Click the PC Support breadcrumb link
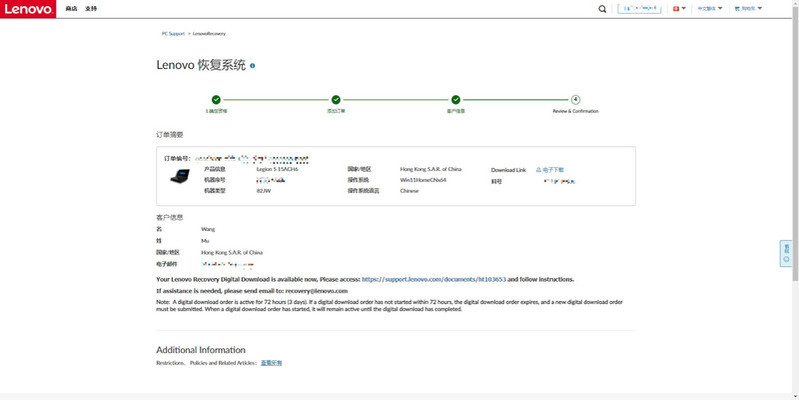 coord(173,33)
